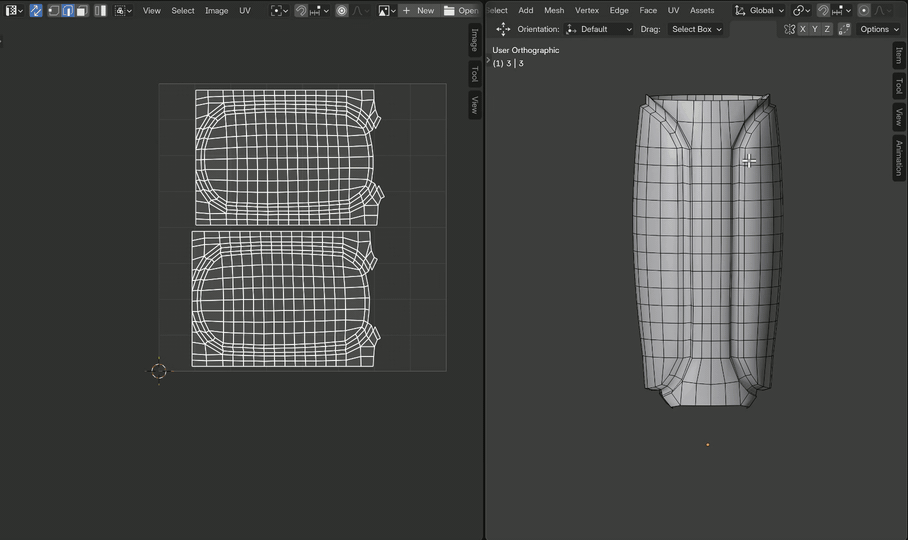
Task: Toggle proportional editing in 3D viewport
Action: click(864, 10)
